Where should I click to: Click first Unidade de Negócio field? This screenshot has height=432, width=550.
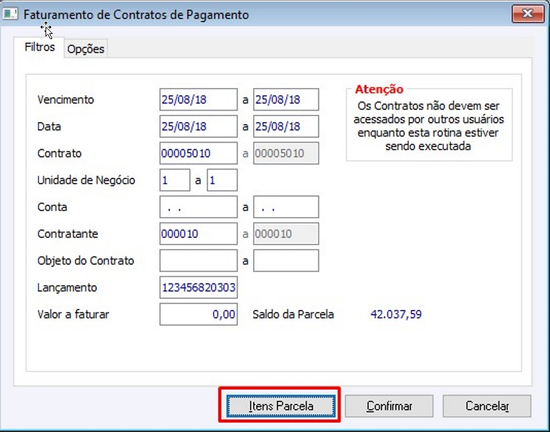click(x=175, y=180)
